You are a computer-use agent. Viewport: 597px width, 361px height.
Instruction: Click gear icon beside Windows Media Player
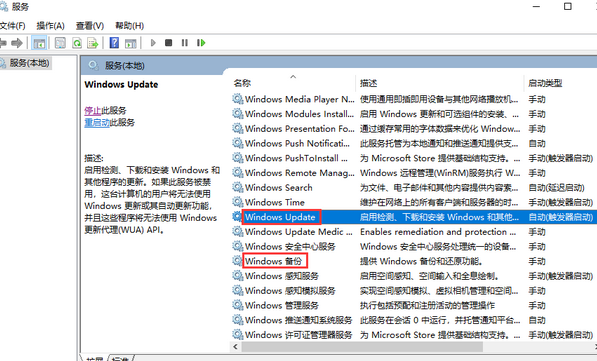238,99
